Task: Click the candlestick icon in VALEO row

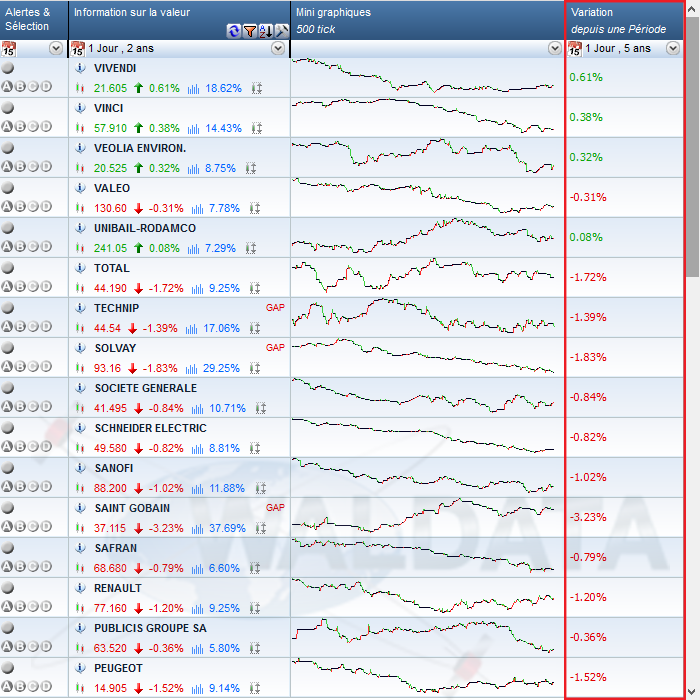Action: 80,208
